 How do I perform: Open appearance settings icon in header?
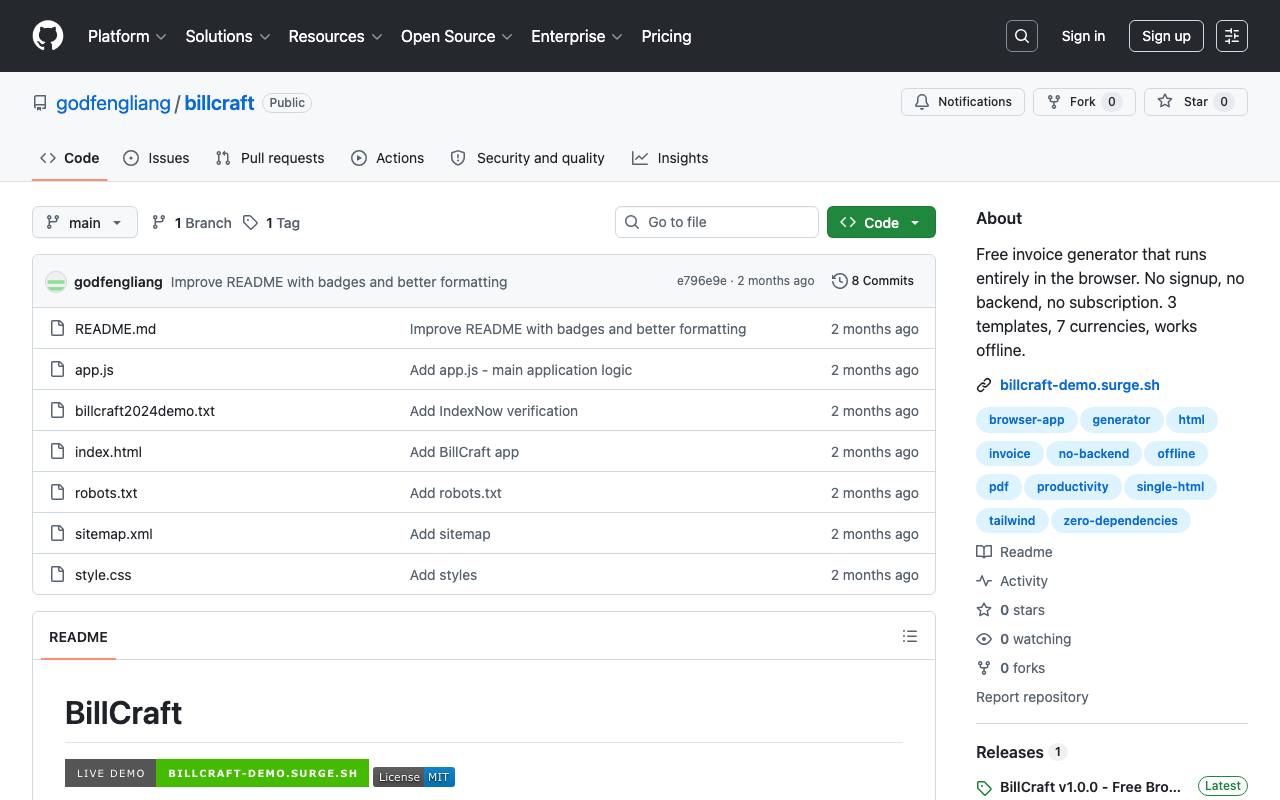(1232, 36)
